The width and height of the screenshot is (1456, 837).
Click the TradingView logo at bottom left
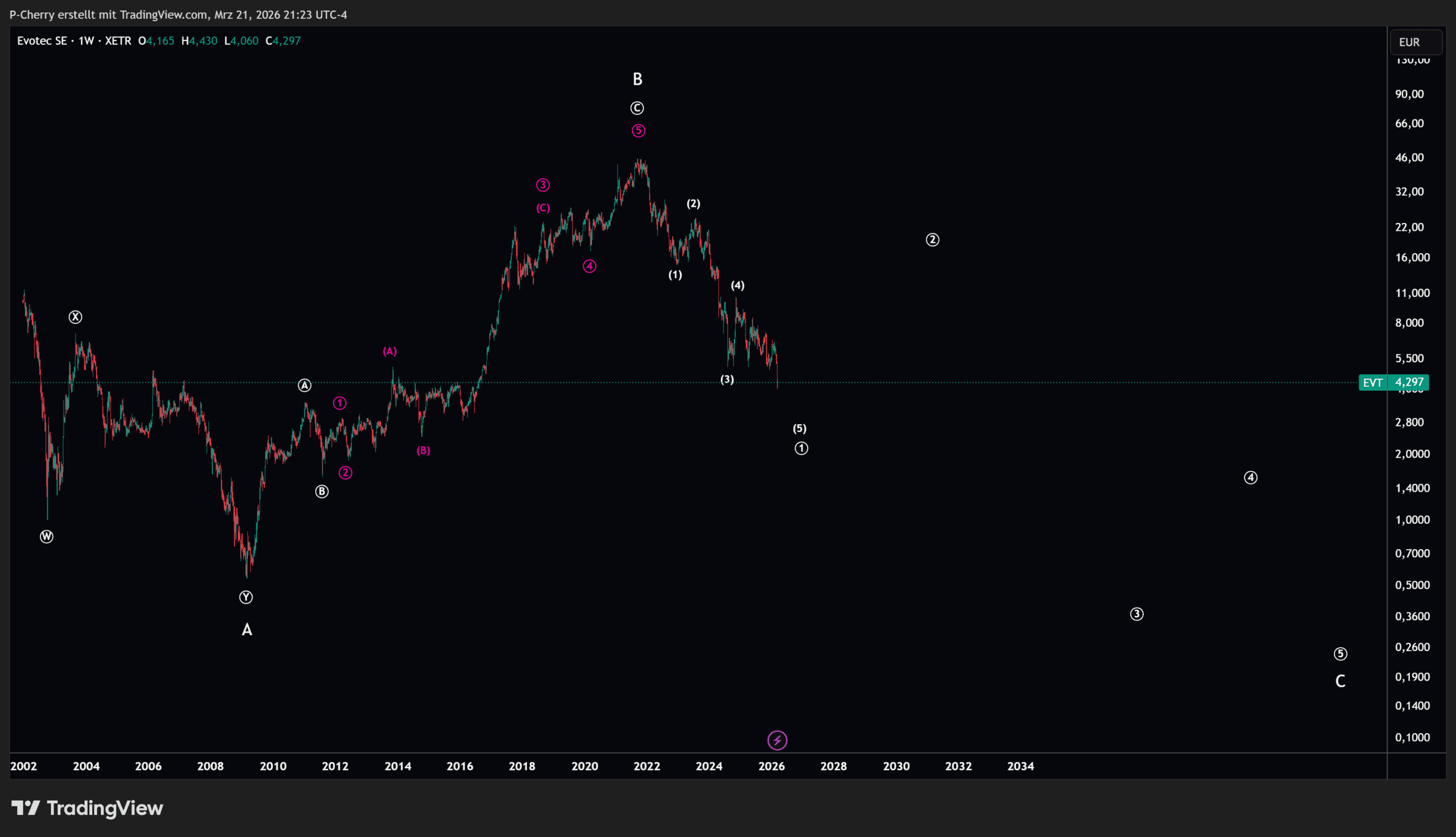(88, 808)
